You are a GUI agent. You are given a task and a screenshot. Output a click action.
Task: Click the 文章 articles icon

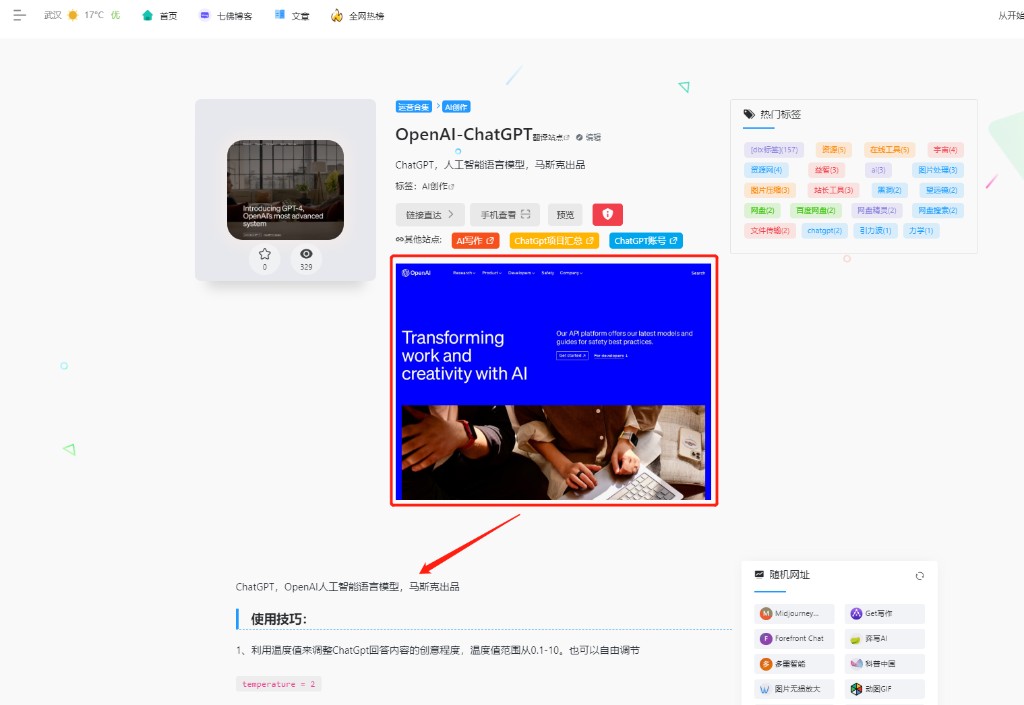(x=280, y=14)
